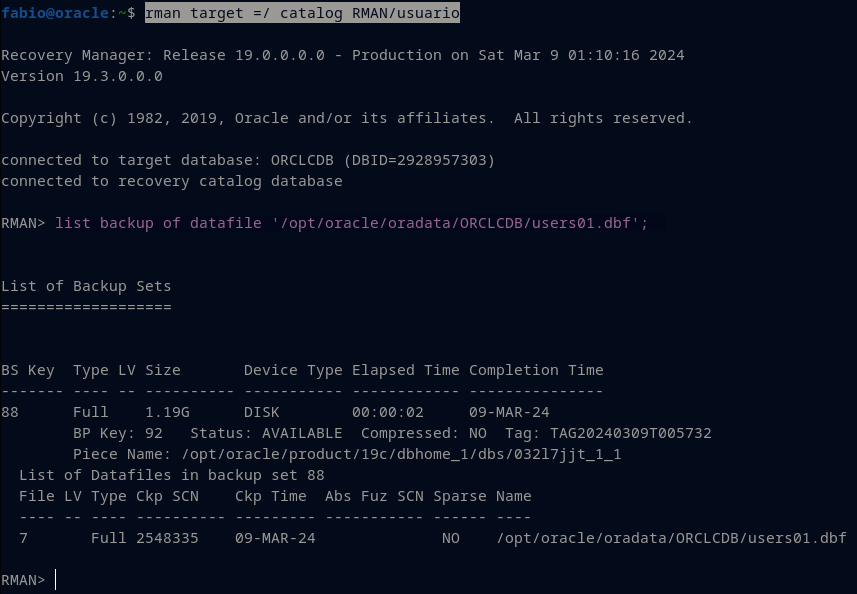Click the Device Type column header
857x594 pixels.
coord(293,370)
